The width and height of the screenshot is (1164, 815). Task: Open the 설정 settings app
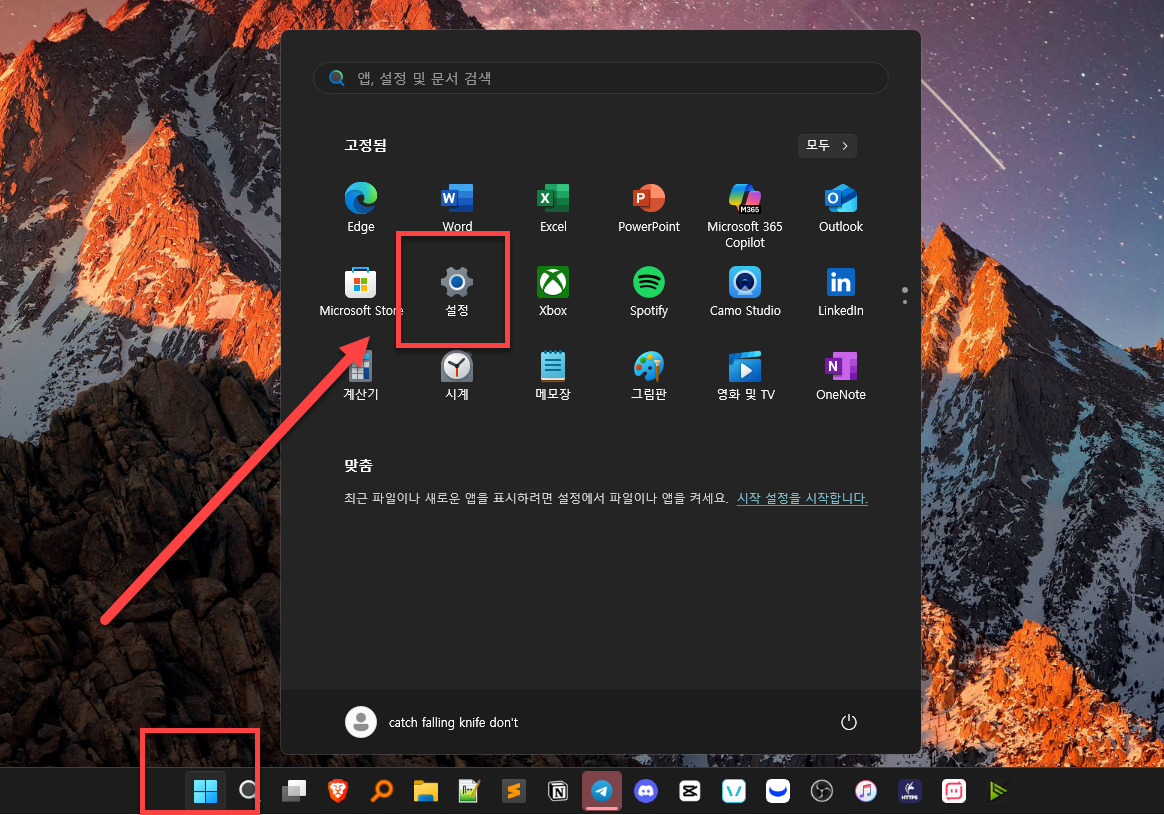click(x=457, y=292)
